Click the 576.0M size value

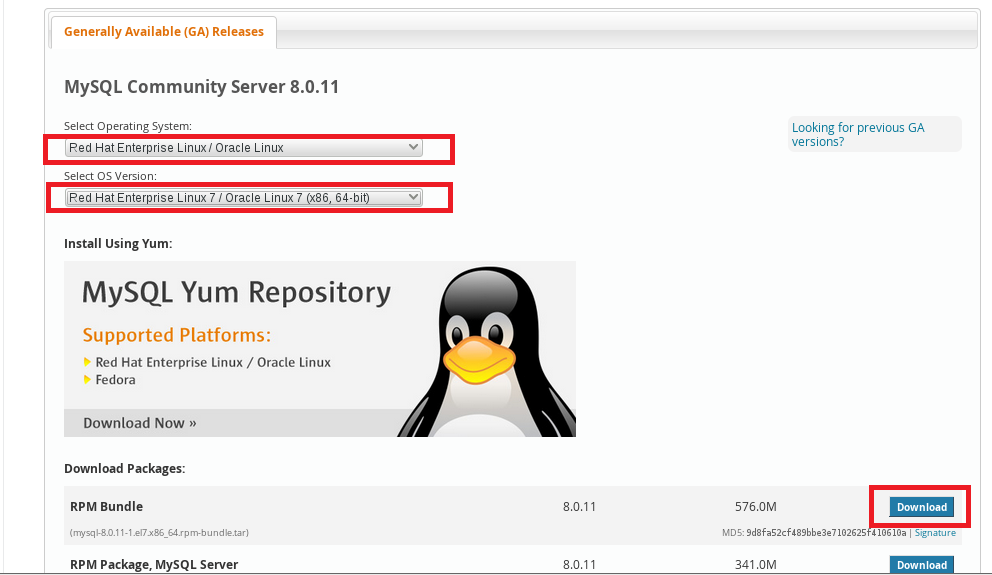[x=755, y=507]
